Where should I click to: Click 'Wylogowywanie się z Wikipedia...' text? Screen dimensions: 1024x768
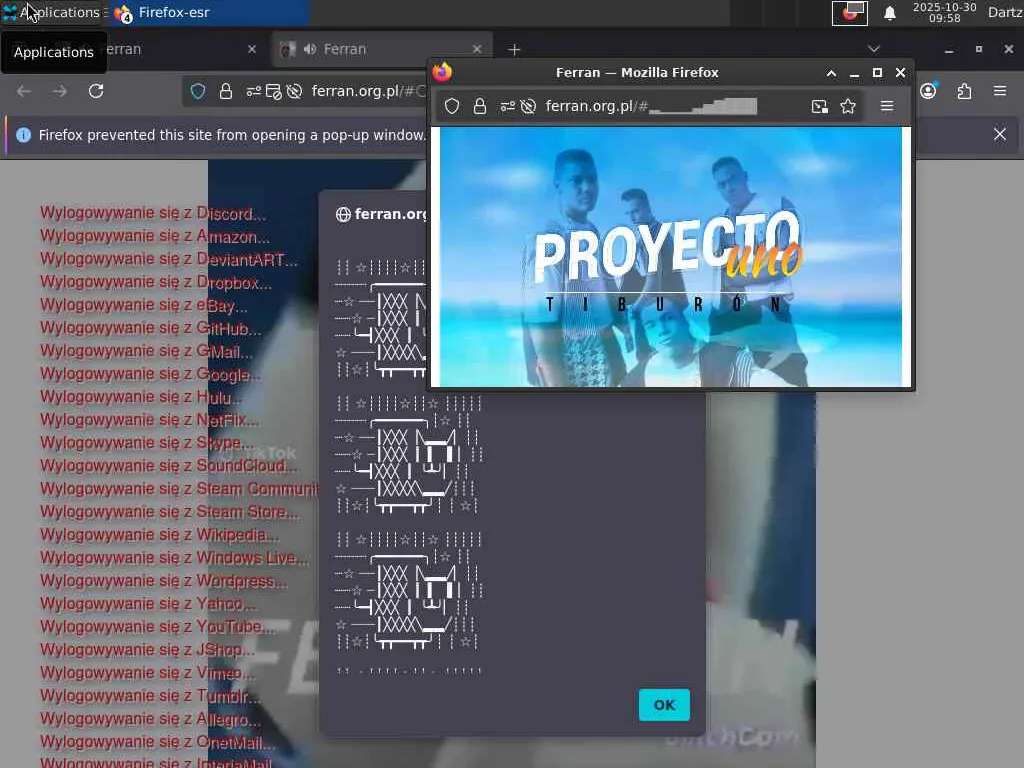pyautogui.click(x=159, y=536)
